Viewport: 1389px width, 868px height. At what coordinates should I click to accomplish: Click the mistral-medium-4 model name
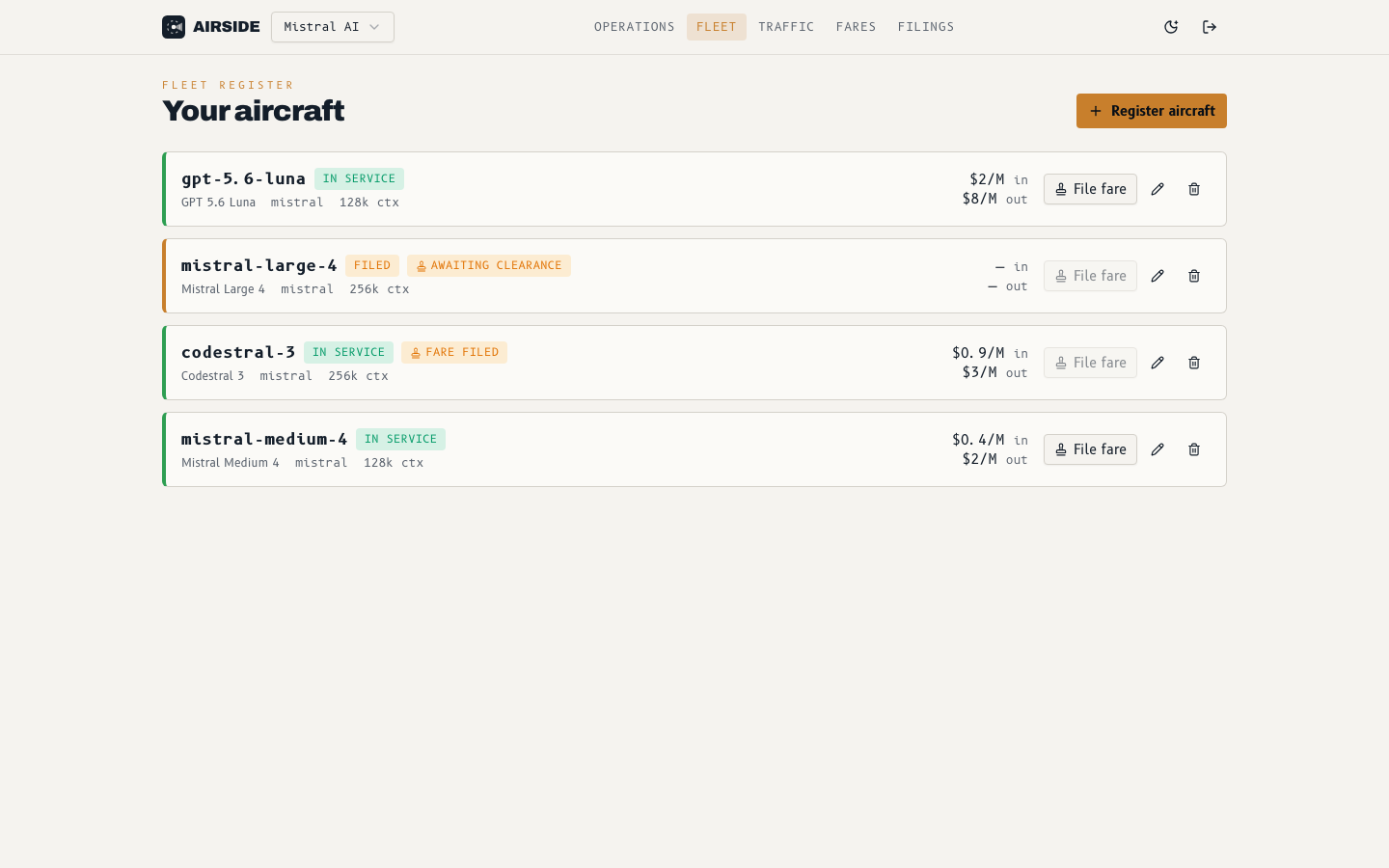click(x=264, y=439)
